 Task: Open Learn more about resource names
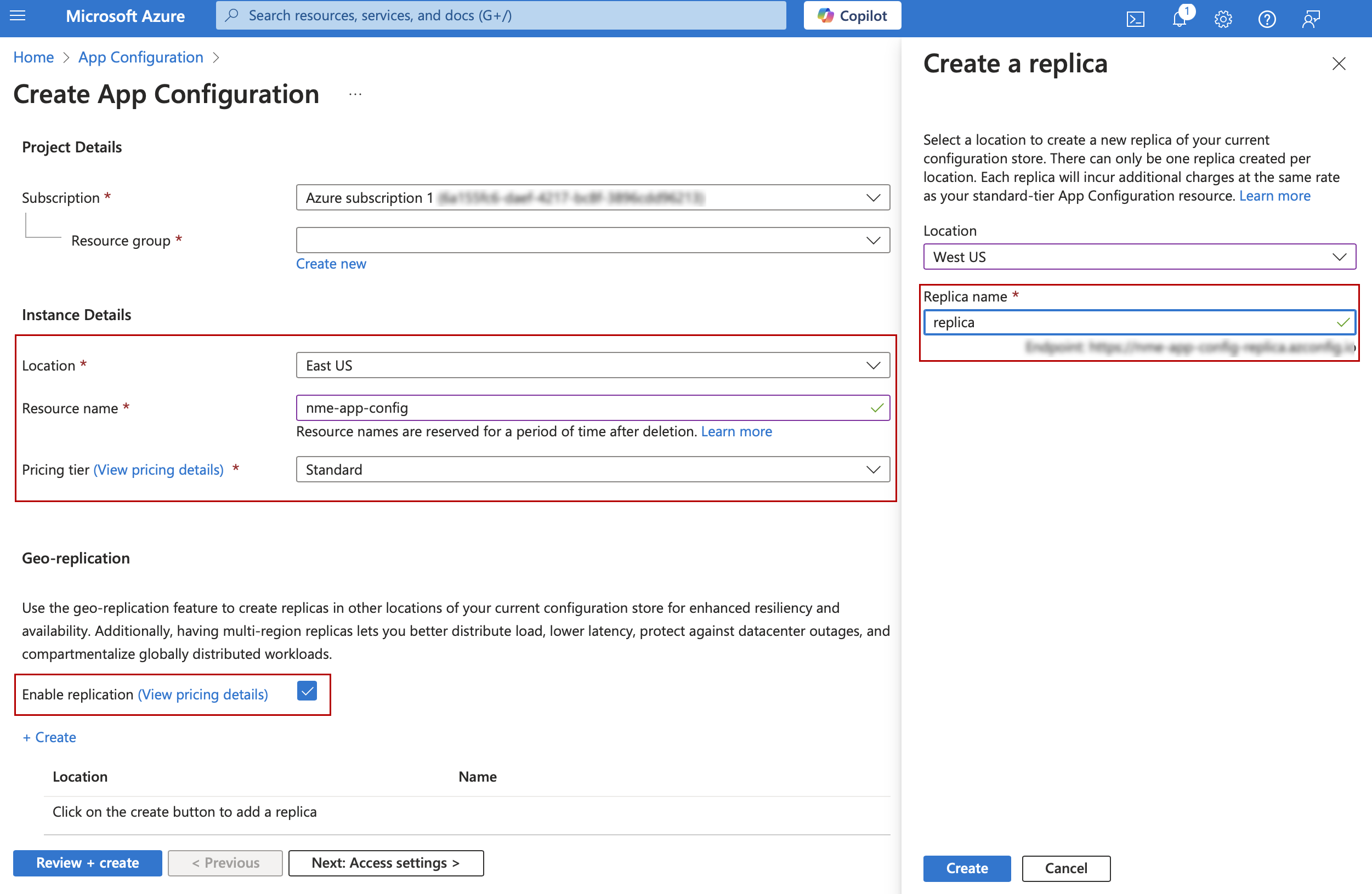pyautogui.click(x=736, y=431)
